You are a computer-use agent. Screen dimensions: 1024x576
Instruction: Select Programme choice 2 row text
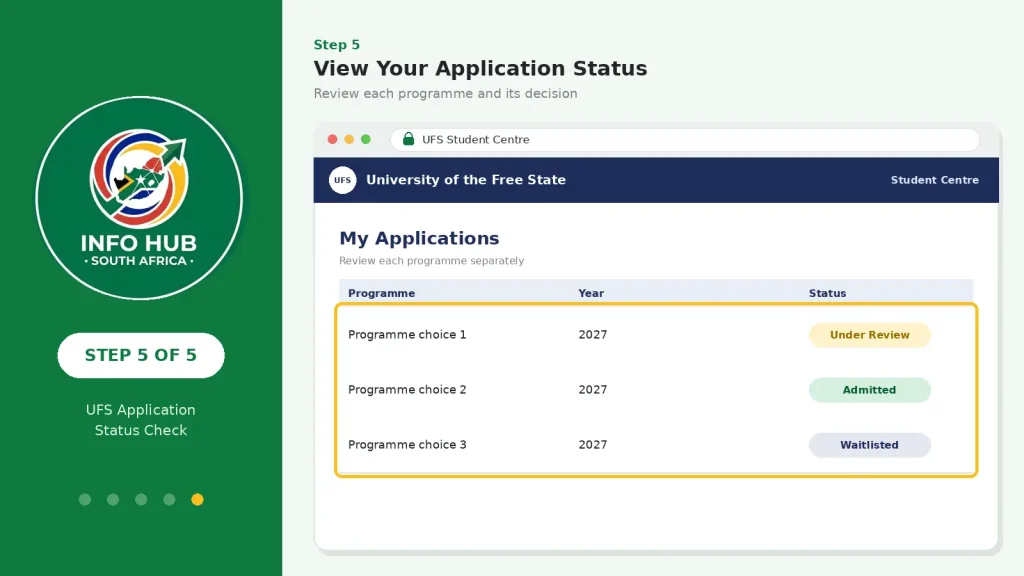[407, 389]
